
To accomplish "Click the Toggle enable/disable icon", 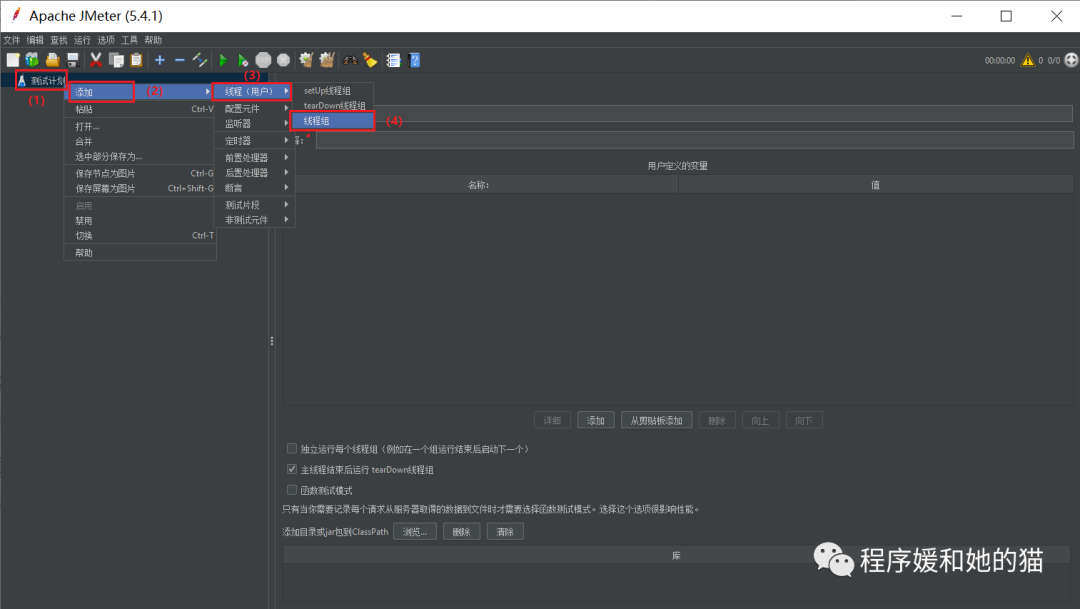I will [200, 60].
